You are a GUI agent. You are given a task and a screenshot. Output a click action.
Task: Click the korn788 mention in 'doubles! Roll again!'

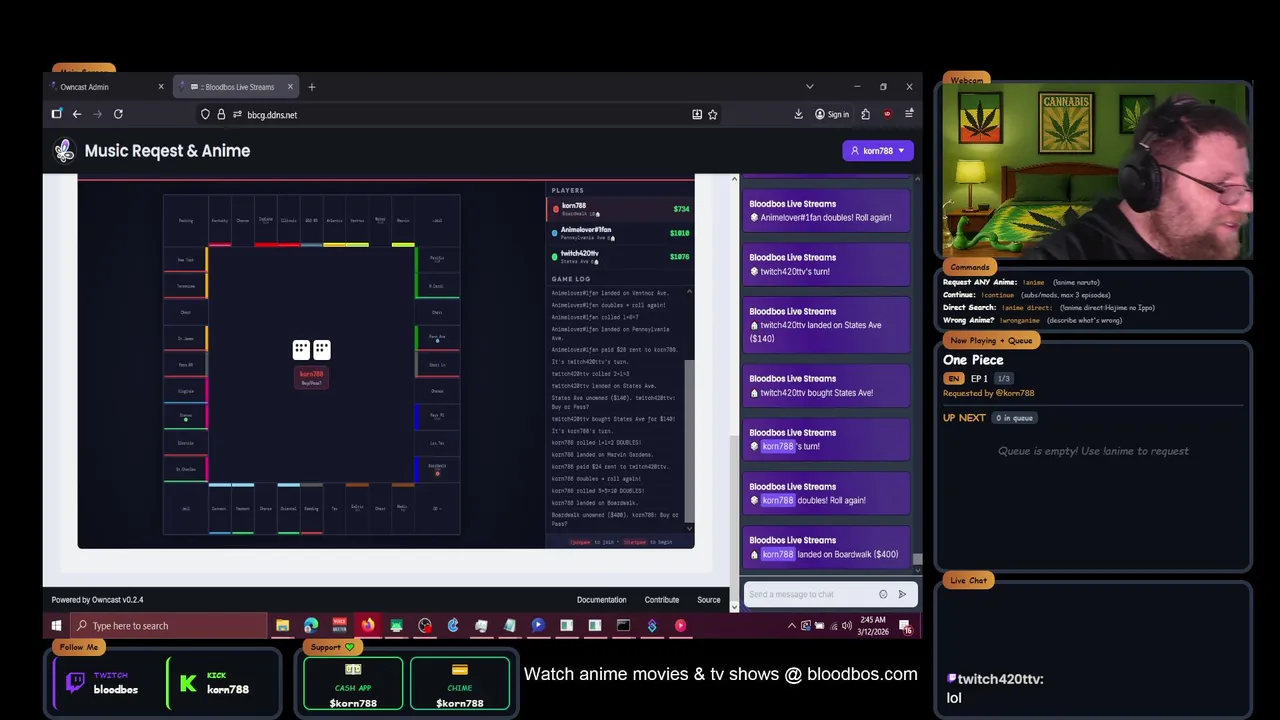(777, 500)
